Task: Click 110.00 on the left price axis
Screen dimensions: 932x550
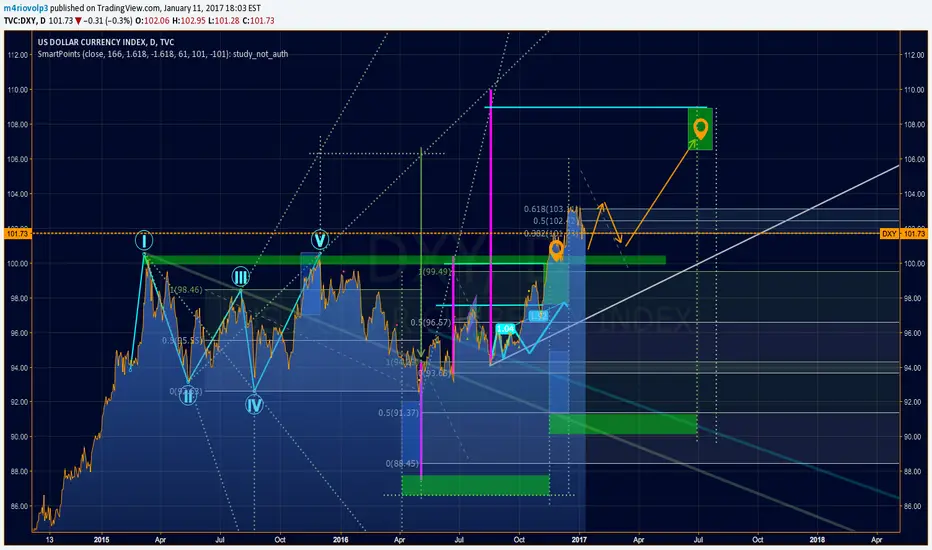Action: (17, 90)
